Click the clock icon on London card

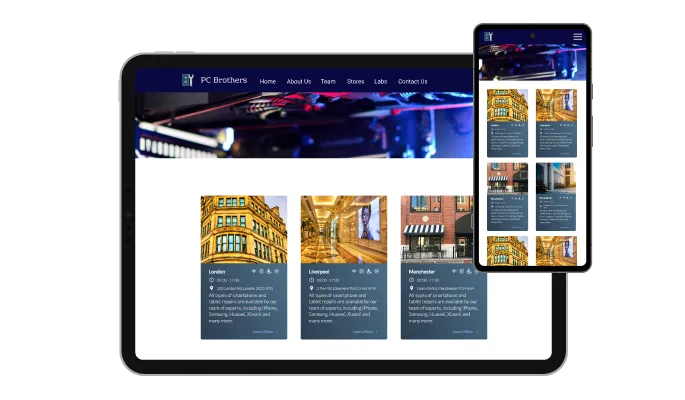pos(212,280)
